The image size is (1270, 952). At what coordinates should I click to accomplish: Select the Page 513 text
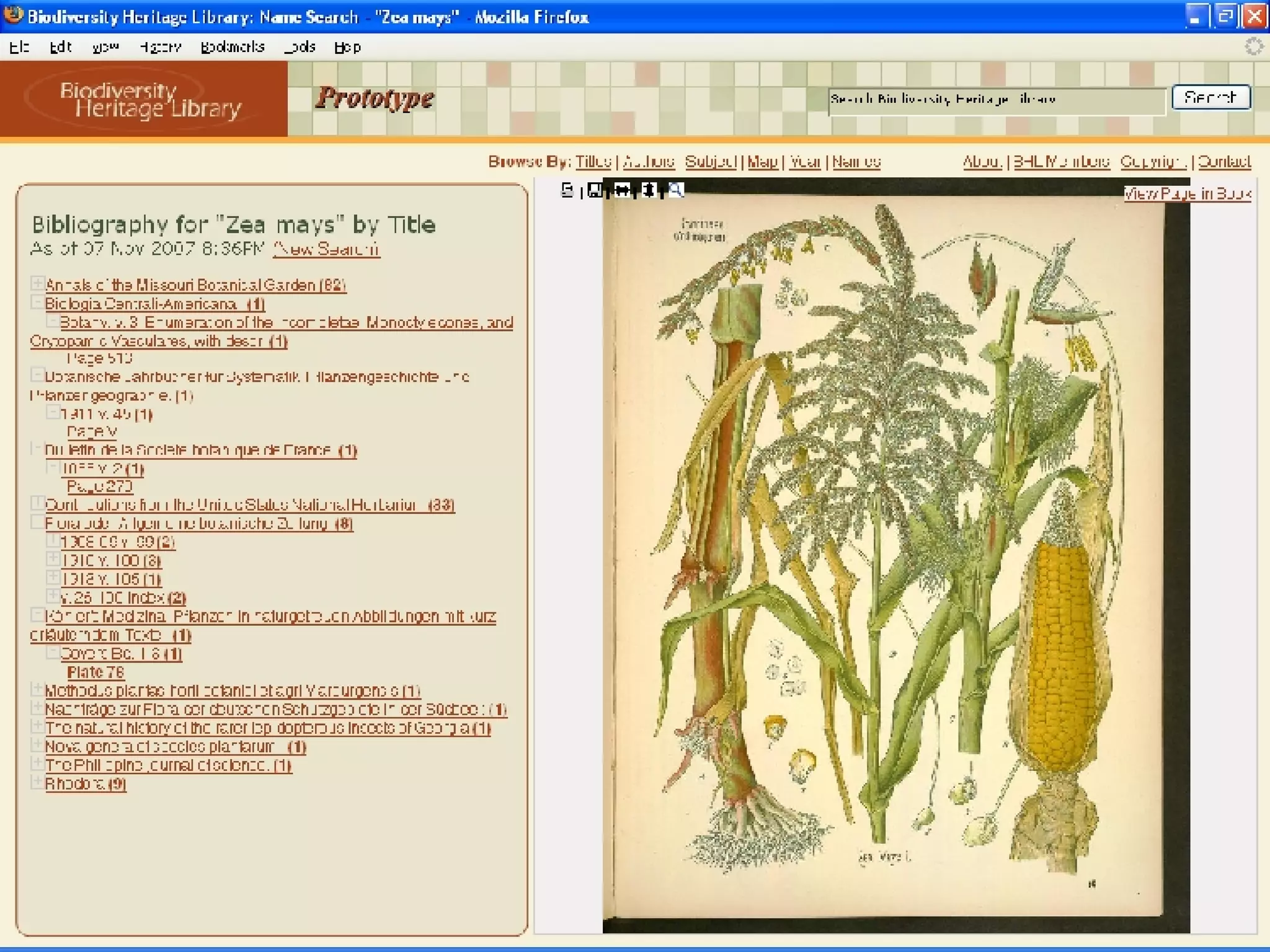100,358
